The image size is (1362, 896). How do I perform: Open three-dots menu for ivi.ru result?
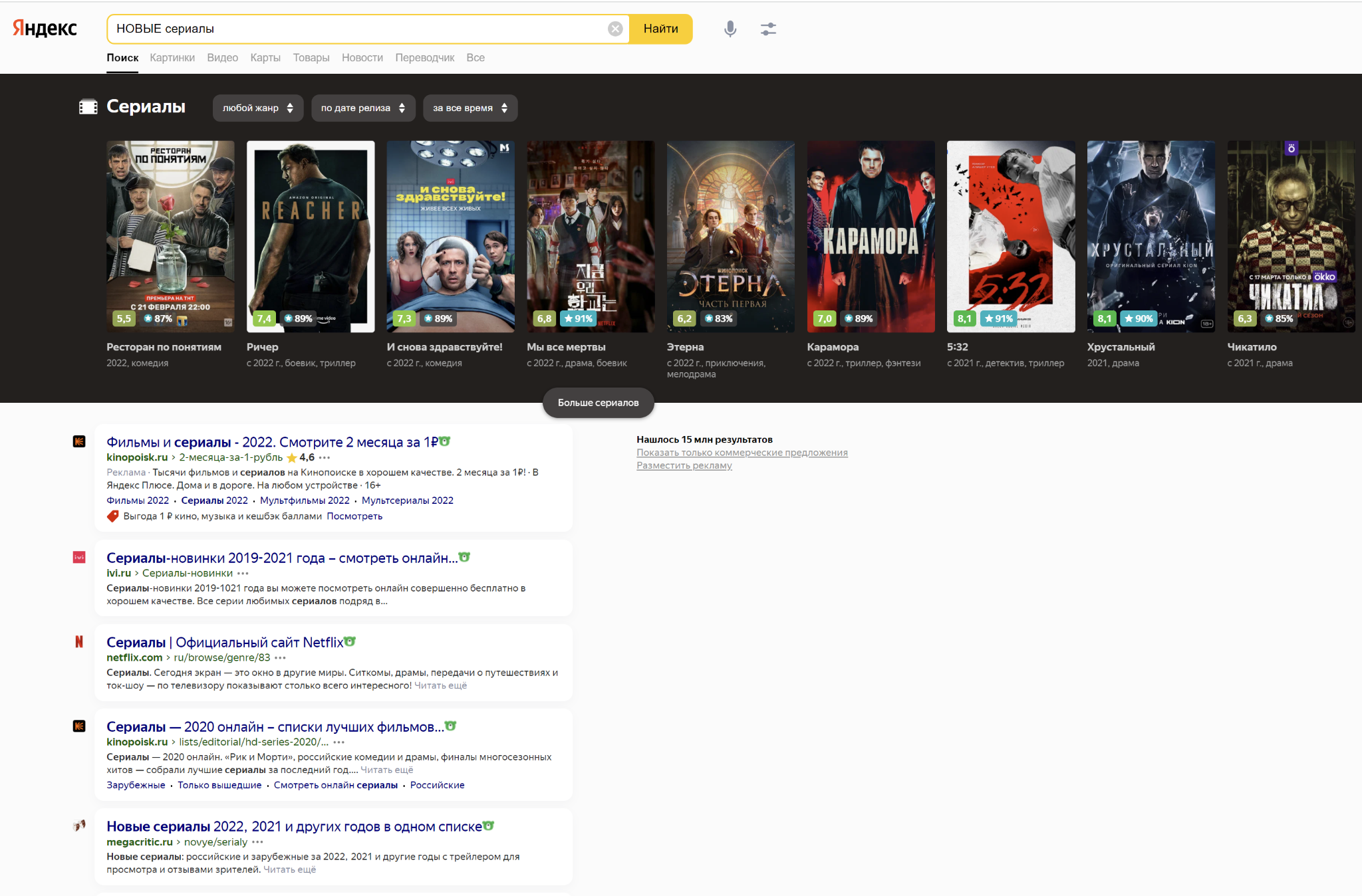tap(243, 574)
